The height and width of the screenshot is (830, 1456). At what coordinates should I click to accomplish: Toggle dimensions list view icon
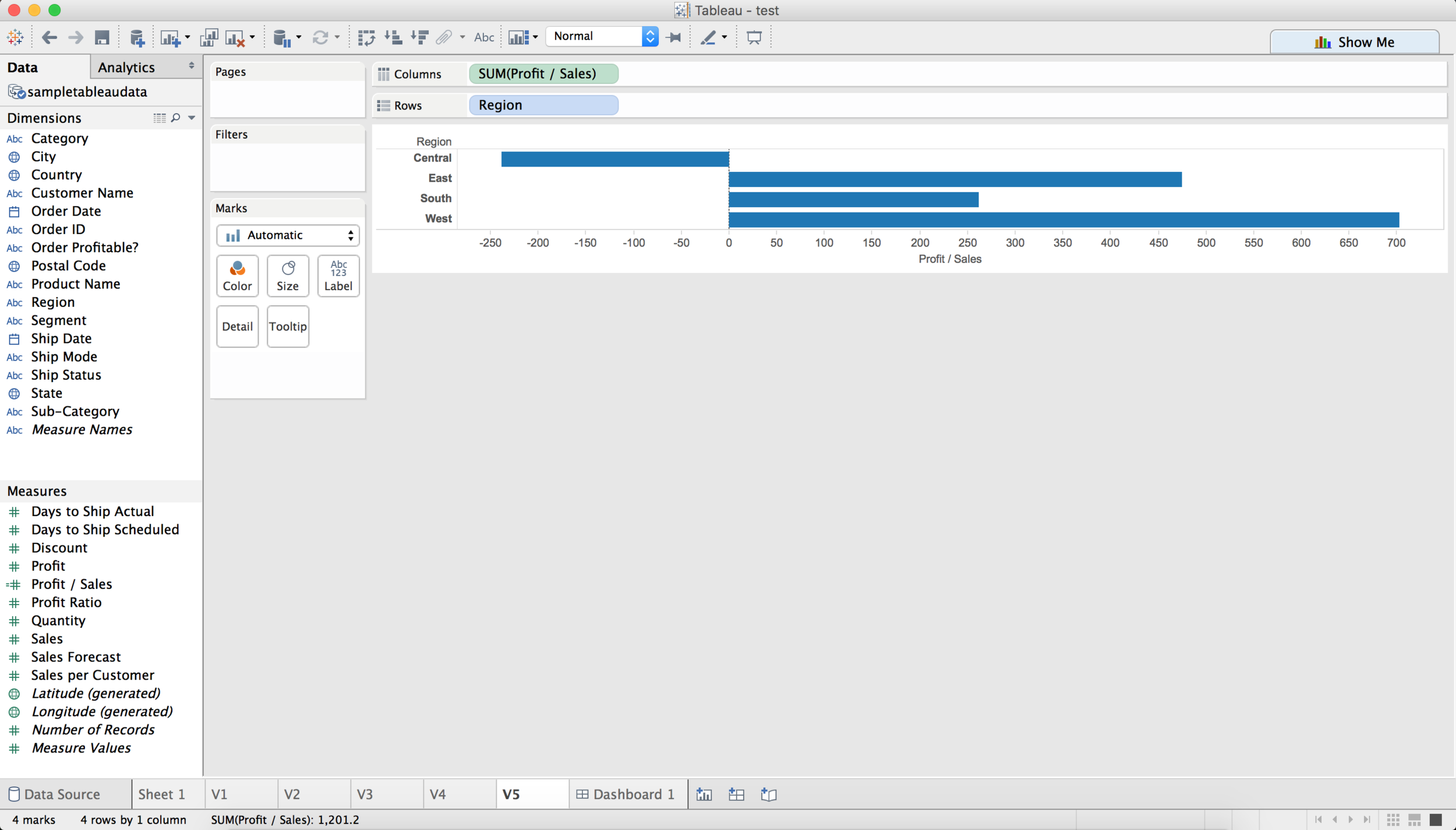160,118
